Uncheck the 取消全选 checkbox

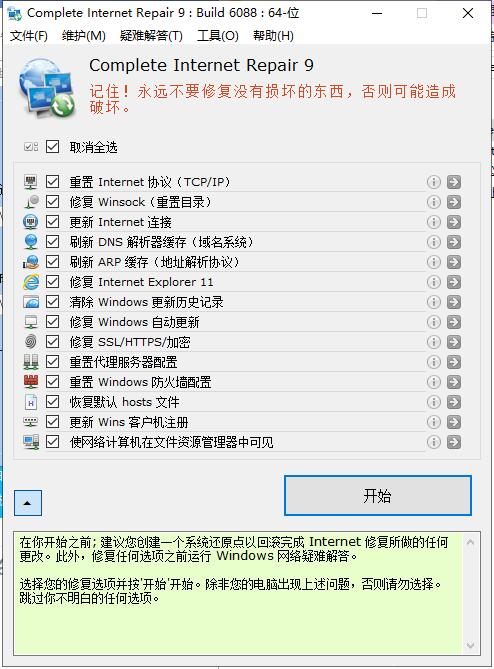coord(52,147)
